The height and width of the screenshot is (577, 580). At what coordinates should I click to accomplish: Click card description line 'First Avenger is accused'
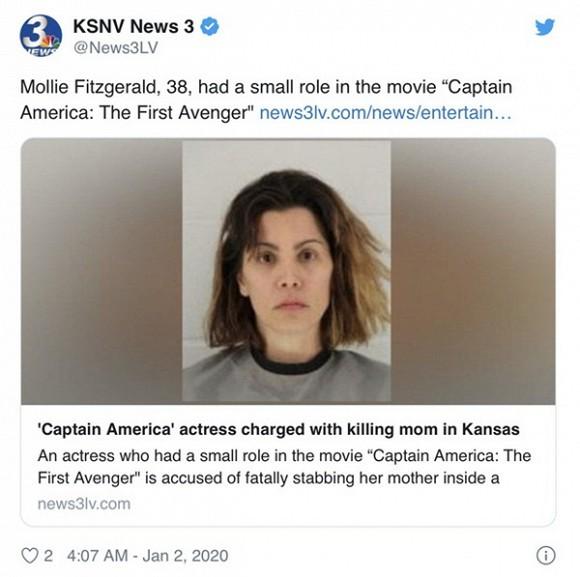click(269, 478)
